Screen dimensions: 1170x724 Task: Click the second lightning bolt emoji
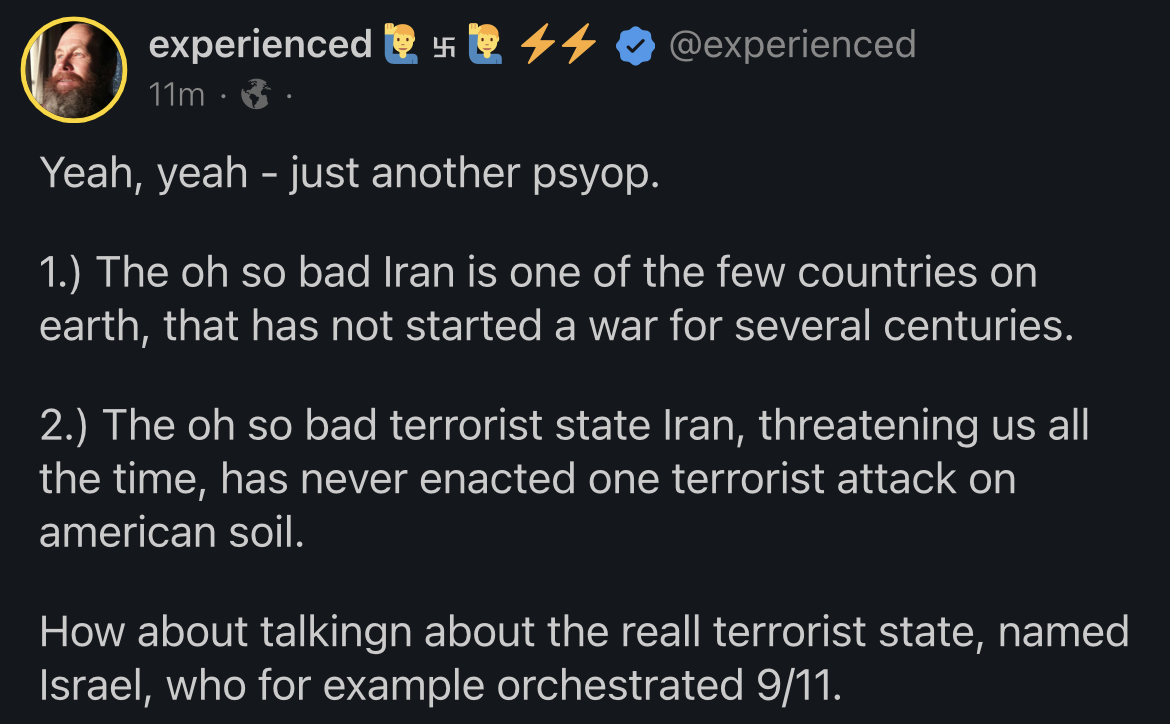[x=577, y=45]
